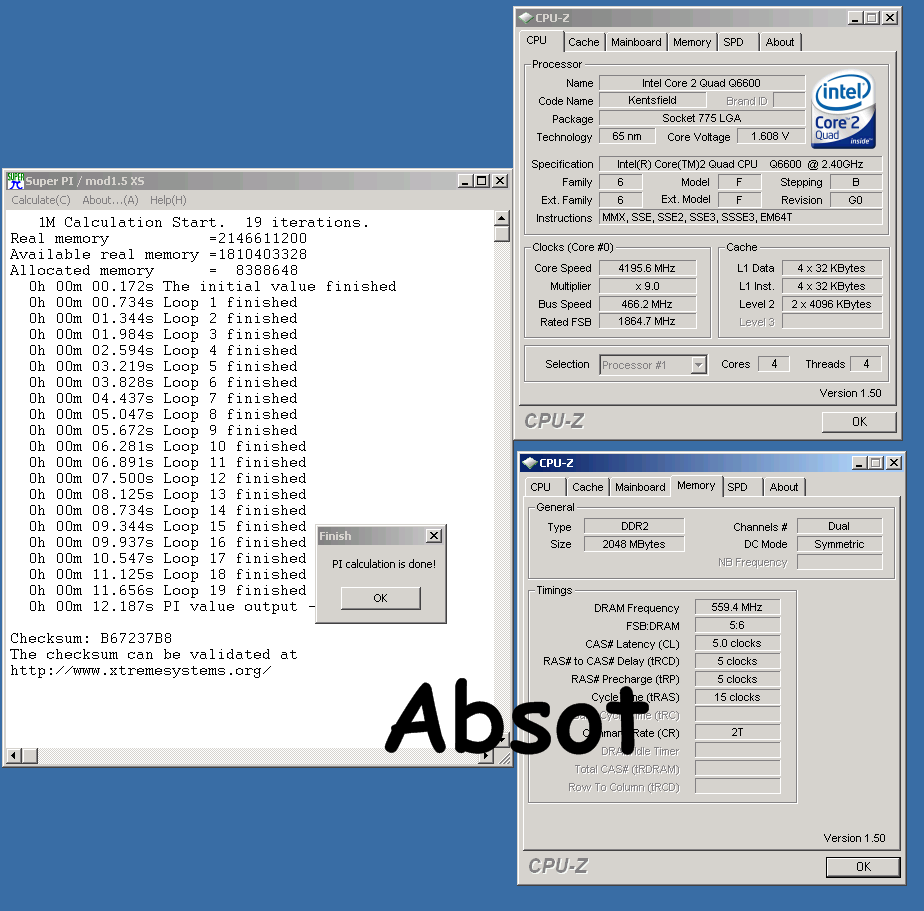Click the FSB:DRAM ratio value 5:6

point(737,625)
